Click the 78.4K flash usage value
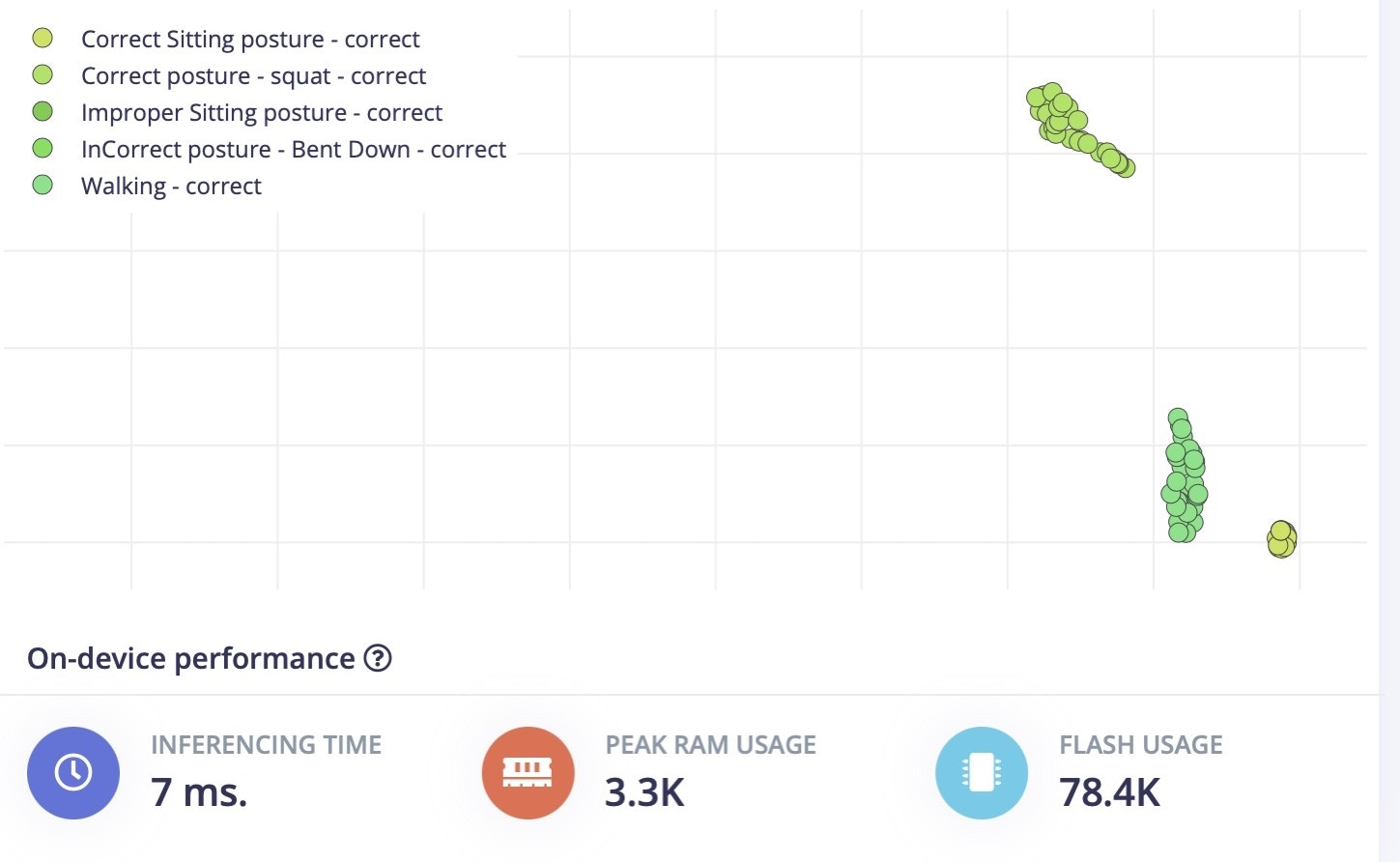1400x862 pixels. [1109, 792]
